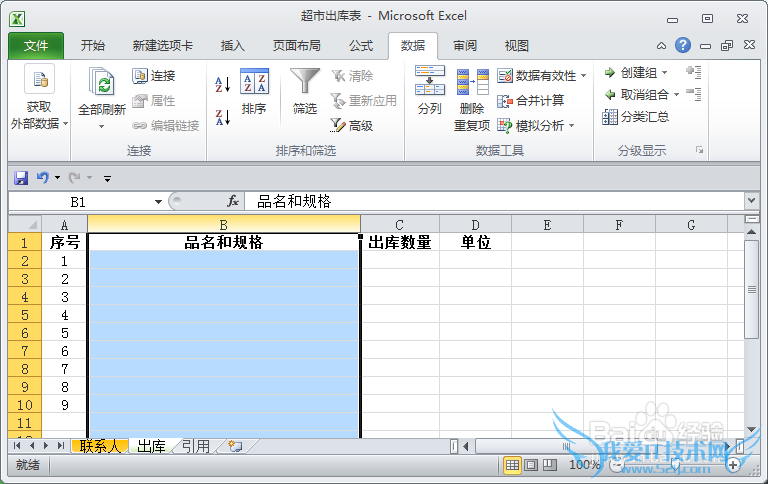Switch to the 公式 Formulas tab
Viewport: 768px width, 484px height.
point(361,46)
